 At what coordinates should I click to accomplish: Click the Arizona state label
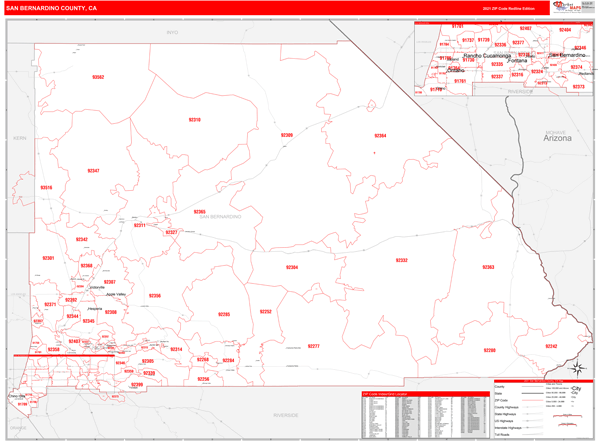[557, 138]
